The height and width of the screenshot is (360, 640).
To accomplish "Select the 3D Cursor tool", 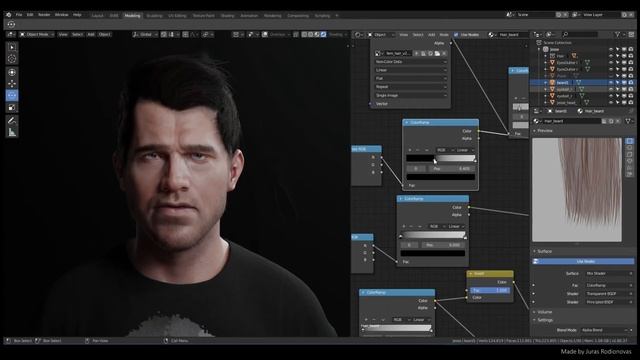I will (x=12, y=59).
